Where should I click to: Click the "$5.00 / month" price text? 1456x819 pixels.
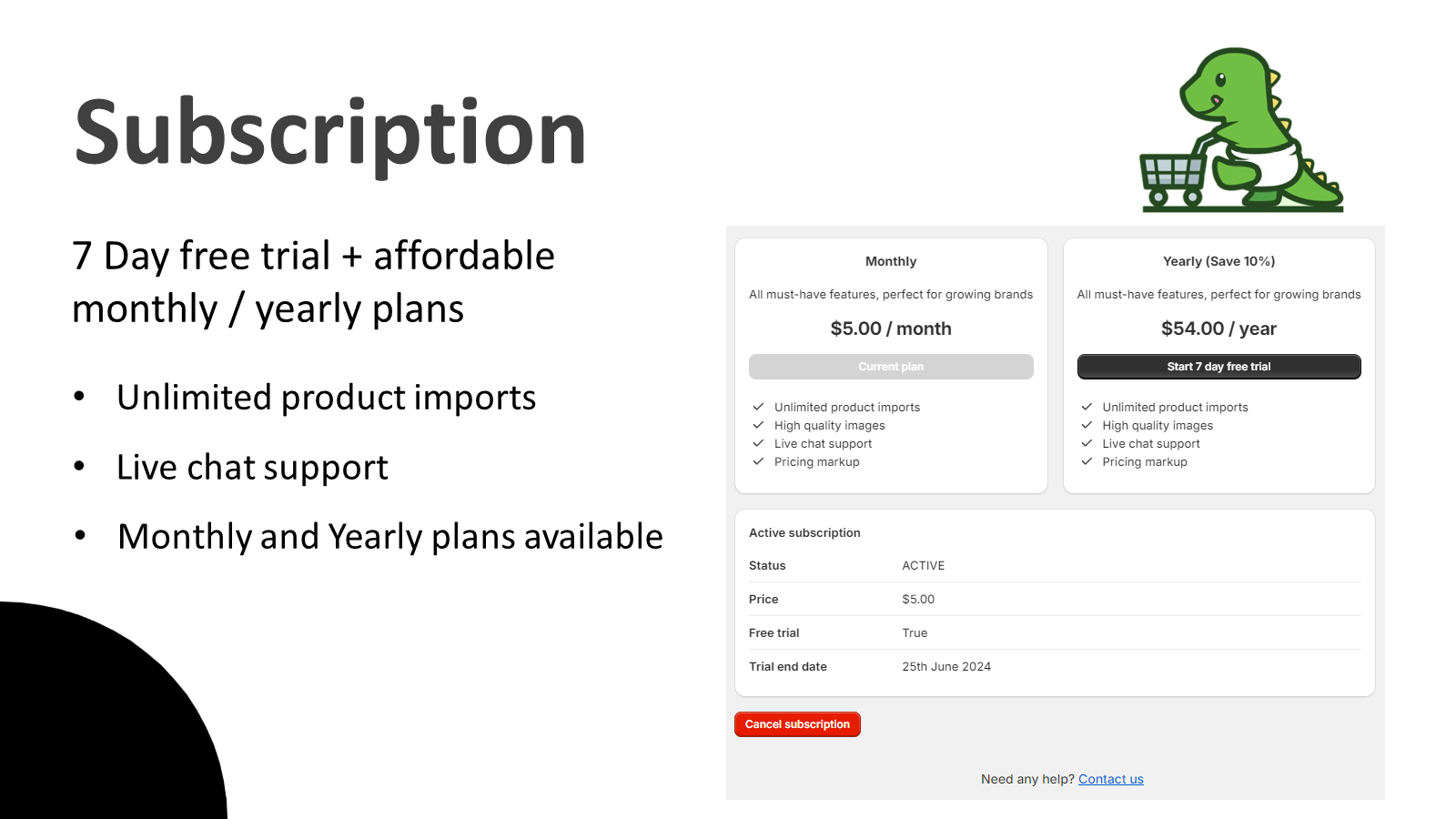tap(891, 329)
